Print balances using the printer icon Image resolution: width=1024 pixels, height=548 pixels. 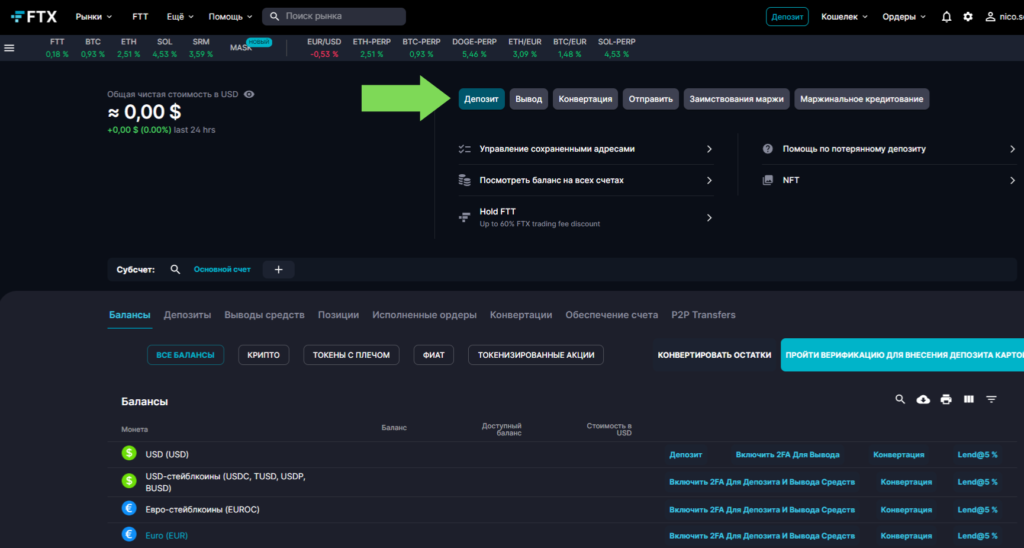(946, 399)
